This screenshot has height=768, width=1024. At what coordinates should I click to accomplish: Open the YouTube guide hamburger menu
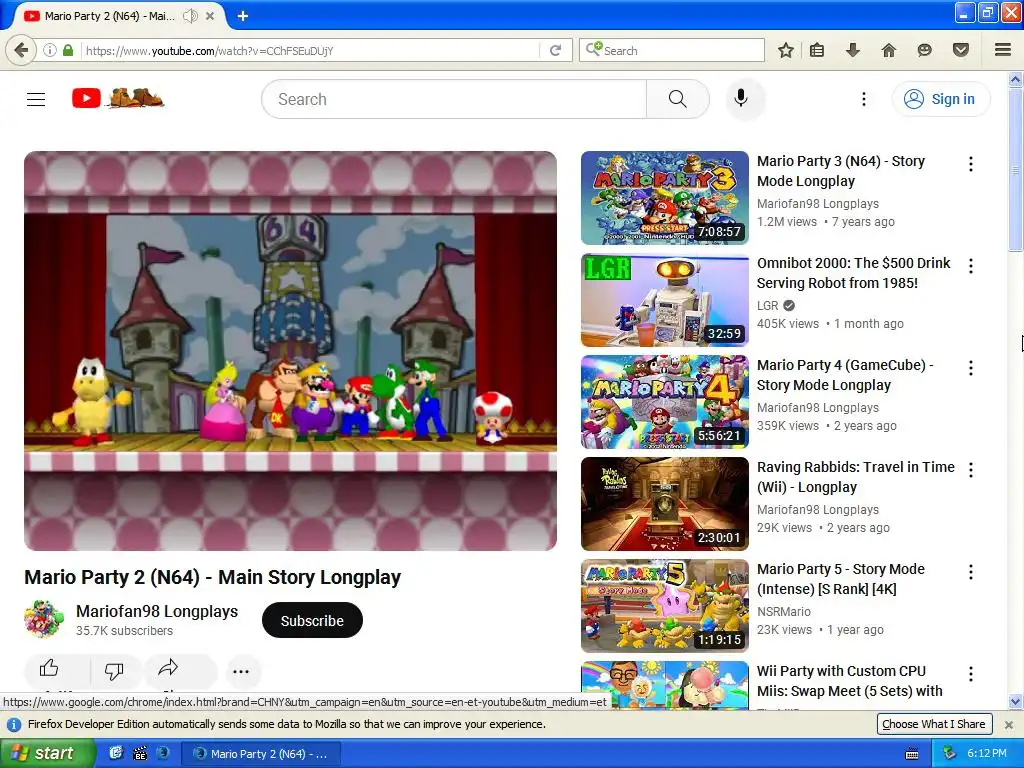click(x=36, y=99)
